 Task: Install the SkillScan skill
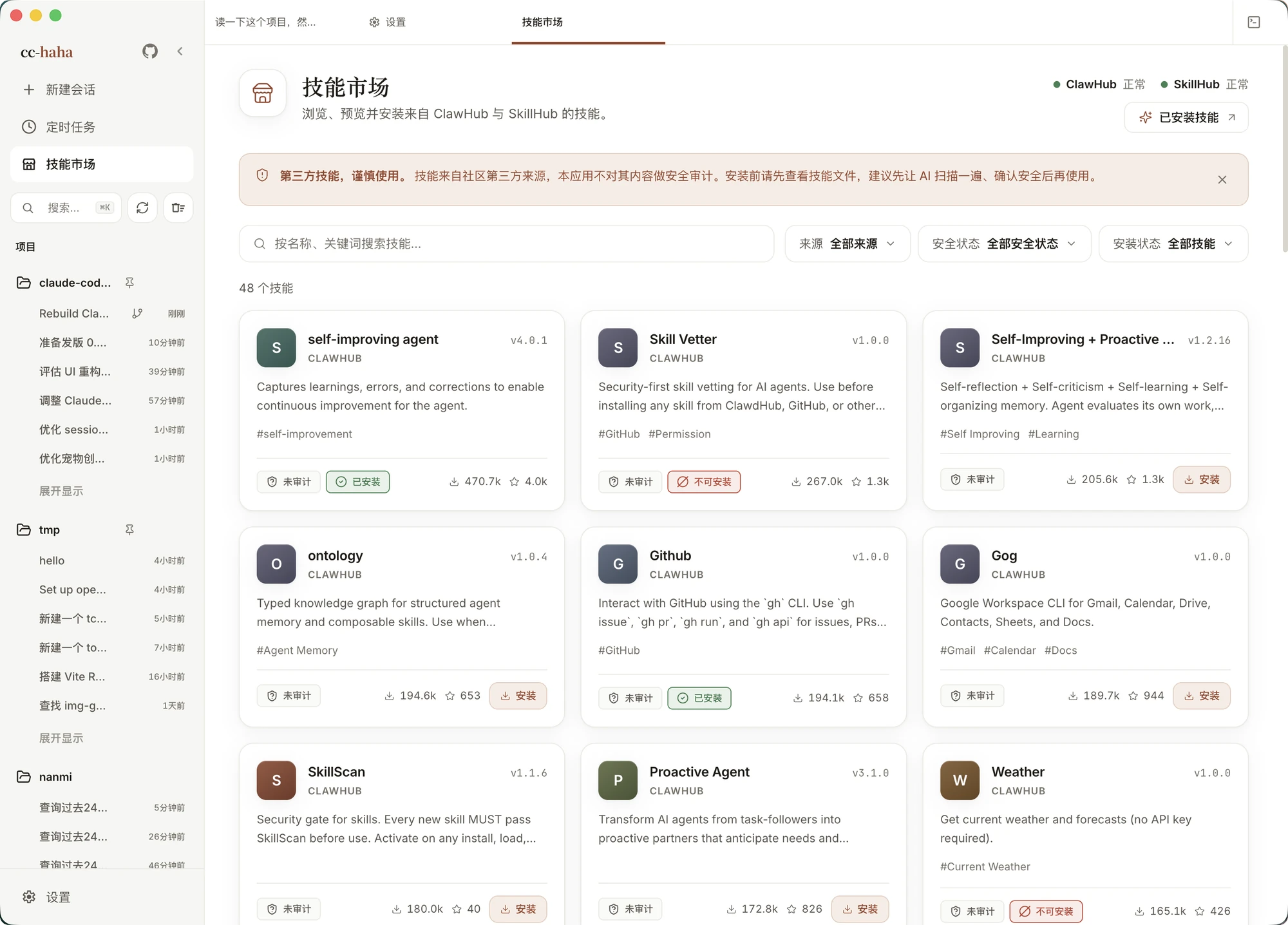click(x=518, y=909)
